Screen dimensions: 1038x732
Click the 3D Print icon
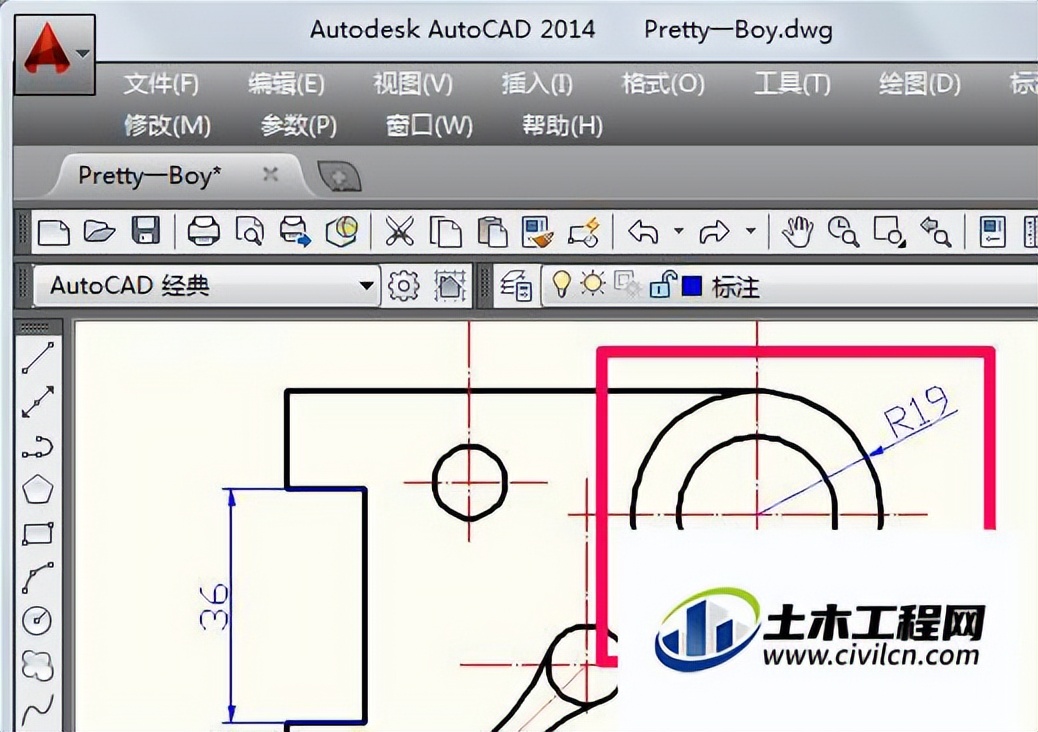342,232
